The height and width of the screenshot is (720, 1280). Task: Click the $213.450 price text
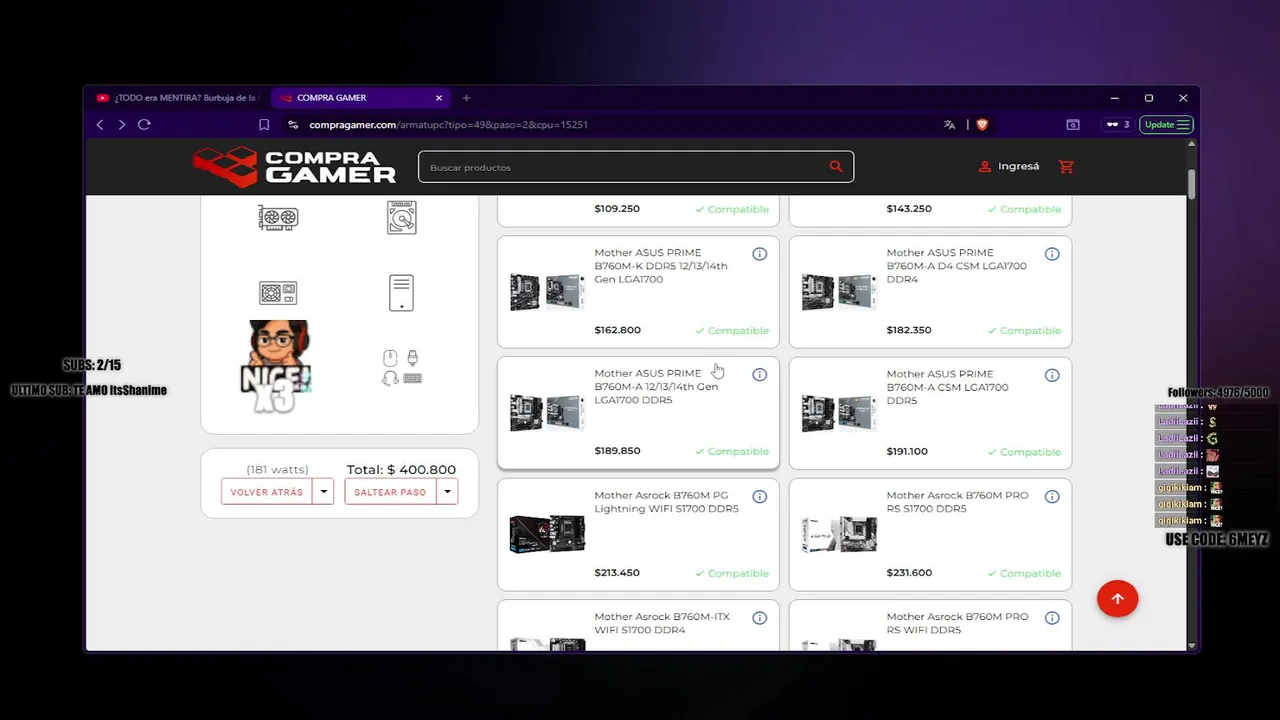(x=617, y=573)
